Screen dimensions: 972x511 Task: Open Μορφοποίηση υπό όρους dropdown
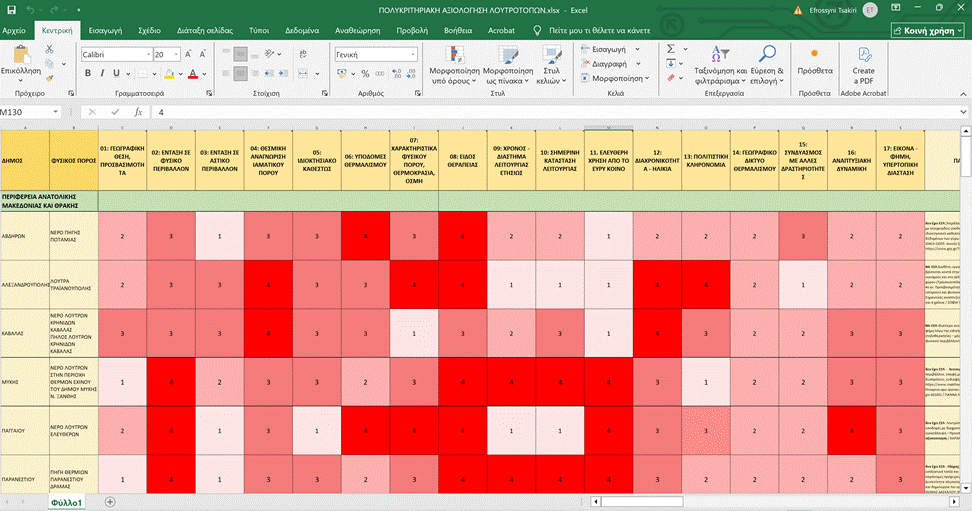click(454, 65)
